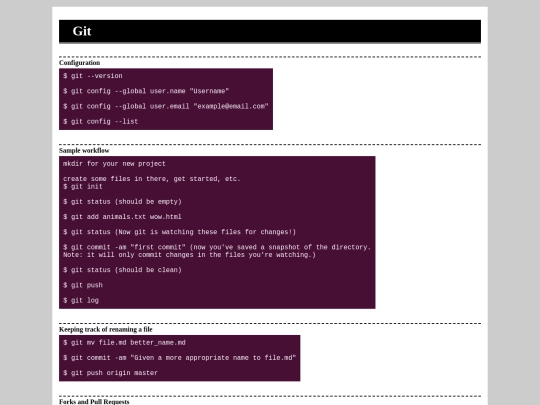
Task: Select the Note: it will only commit line
Action: pos(189,255)
